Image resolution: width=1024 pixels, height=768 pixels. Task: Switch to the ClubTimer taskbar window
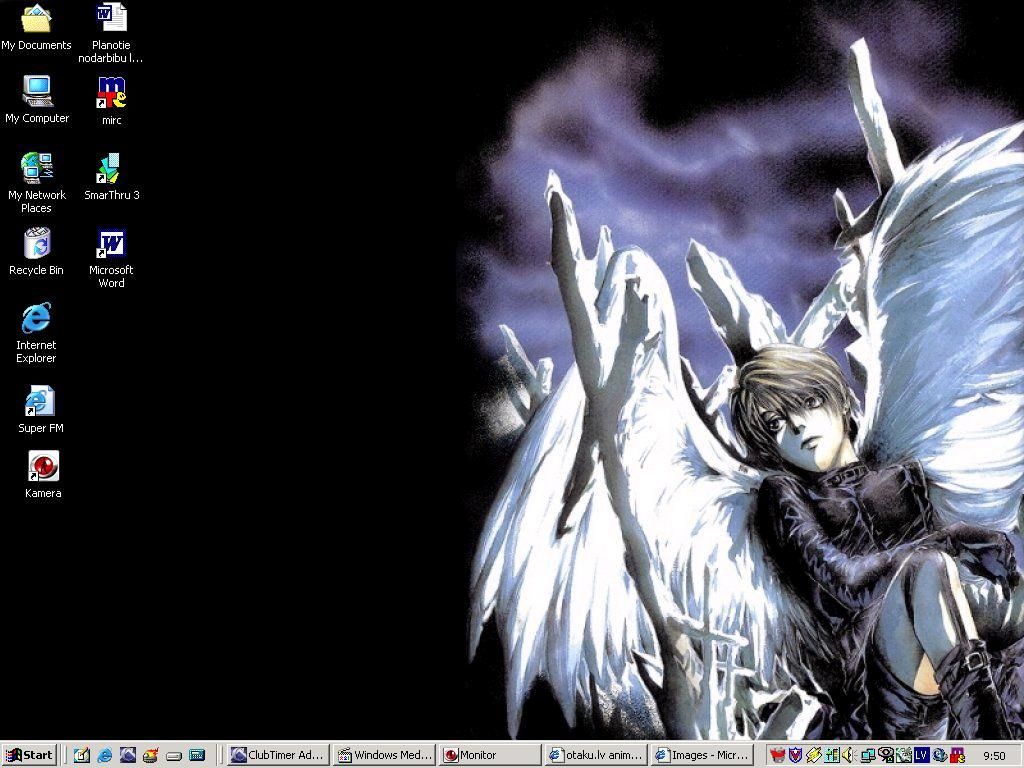tap(278, 755)
